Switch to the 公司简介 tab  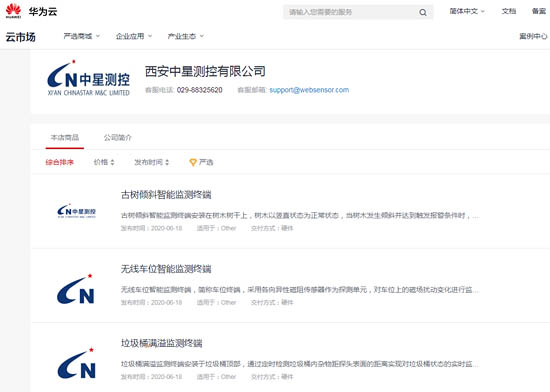[118, 137]
